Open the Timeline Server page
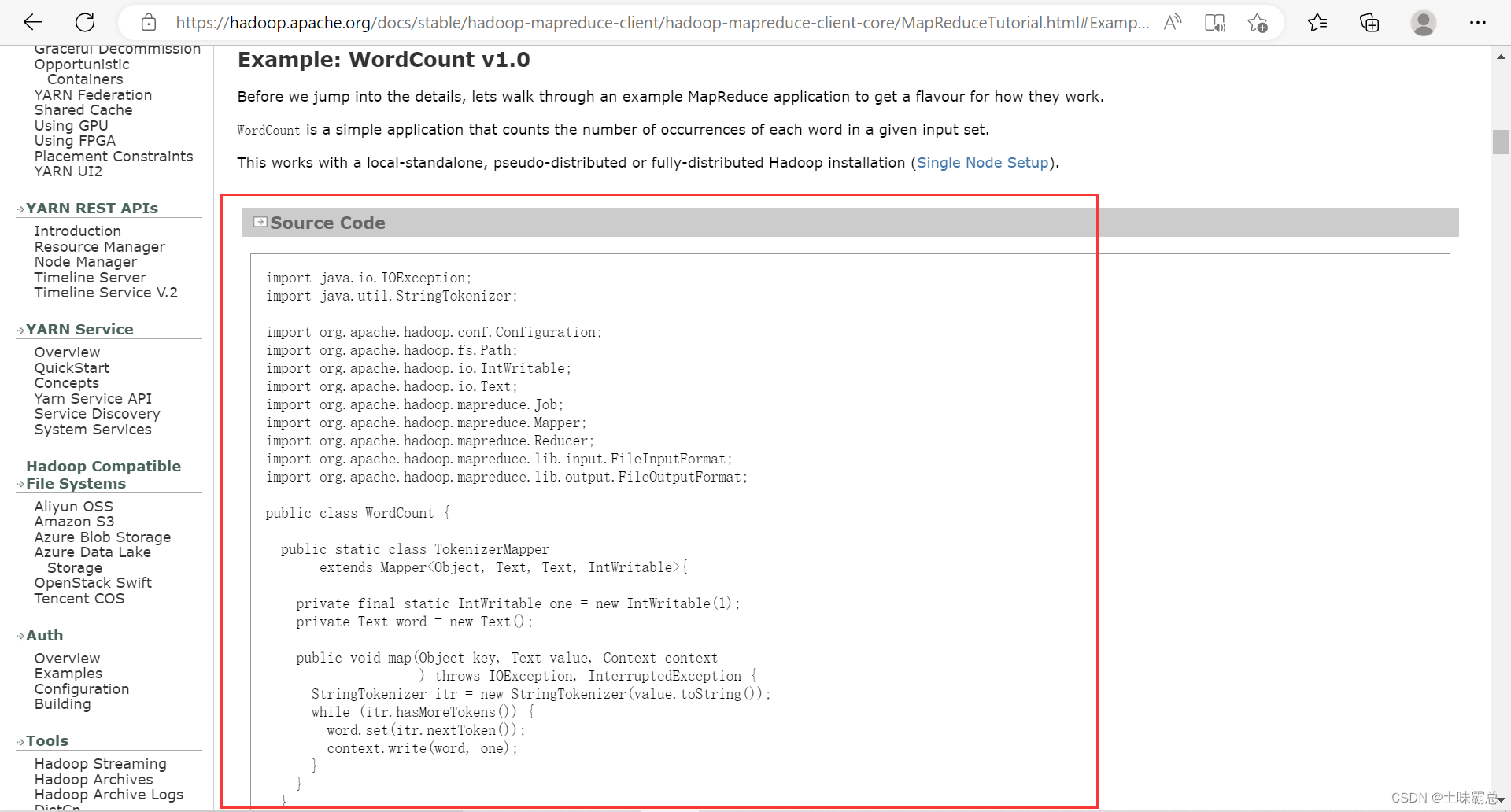Viewport: 1511px width, 812px height. pyautogui.click(x=90, y=277)
